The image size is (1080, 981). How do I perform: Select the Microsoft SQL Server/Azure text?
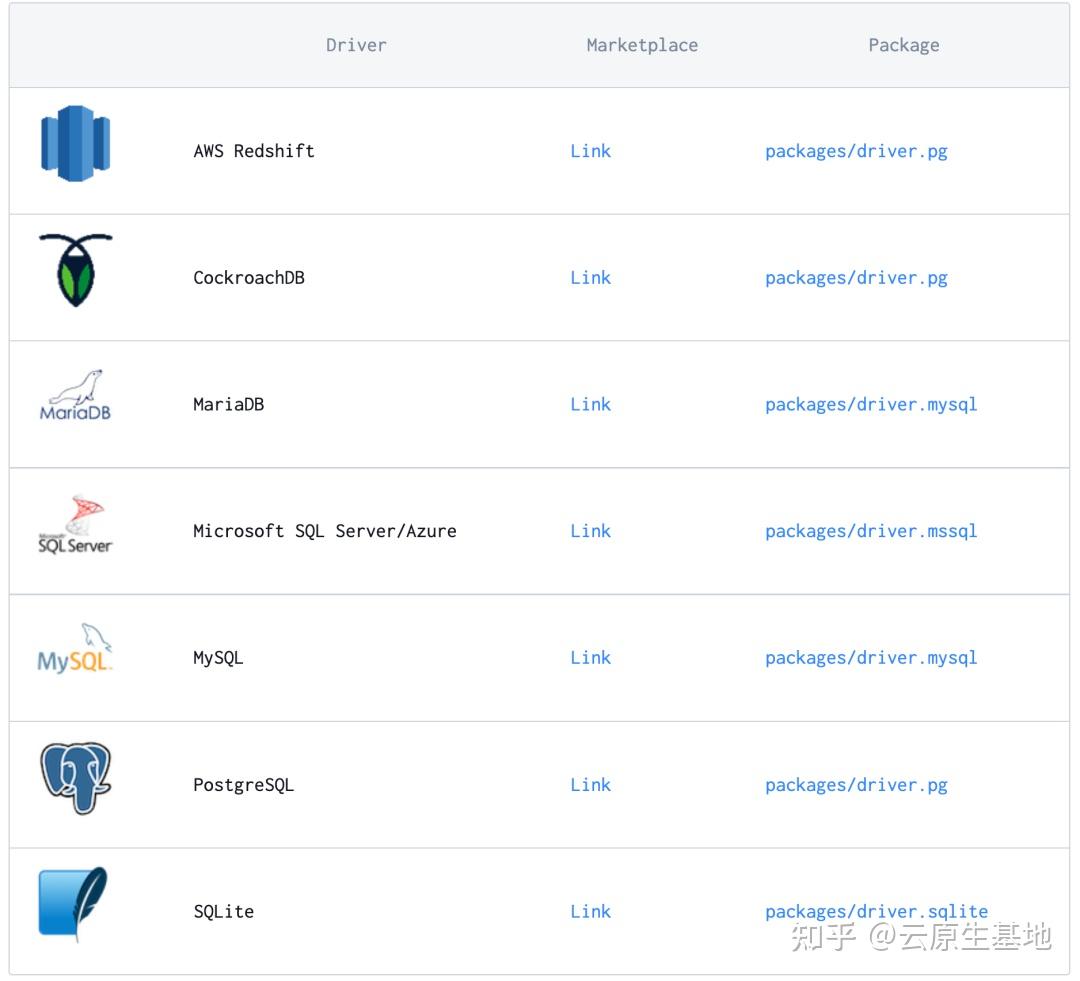(325, 531)
